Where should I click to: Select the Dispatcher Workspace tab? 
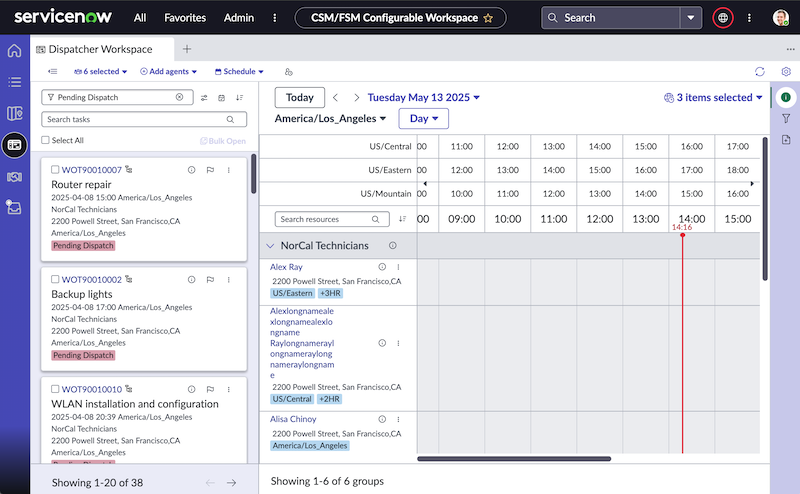point(102,49)
